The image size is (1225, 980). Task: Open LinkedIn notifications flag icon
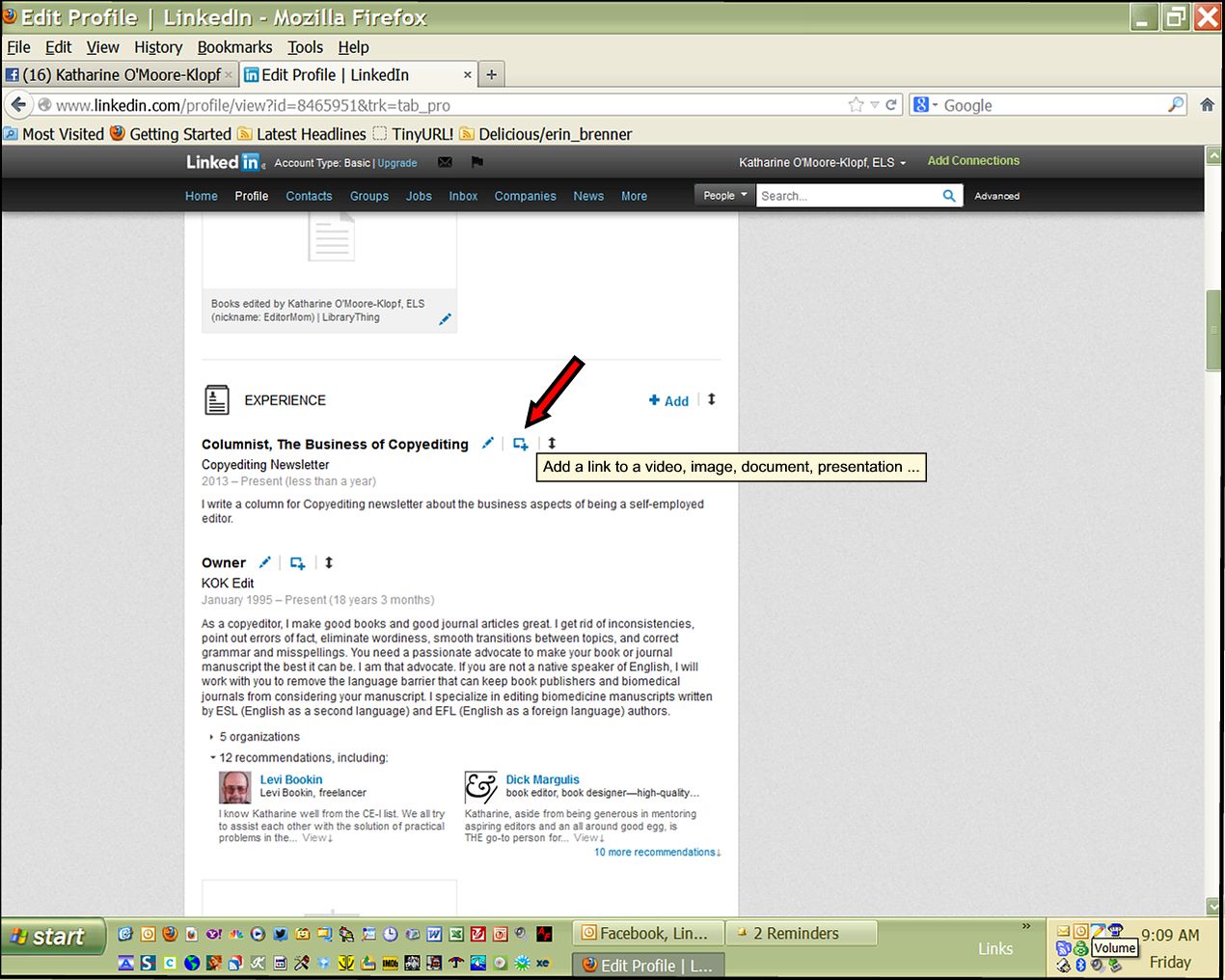point(476,162)
